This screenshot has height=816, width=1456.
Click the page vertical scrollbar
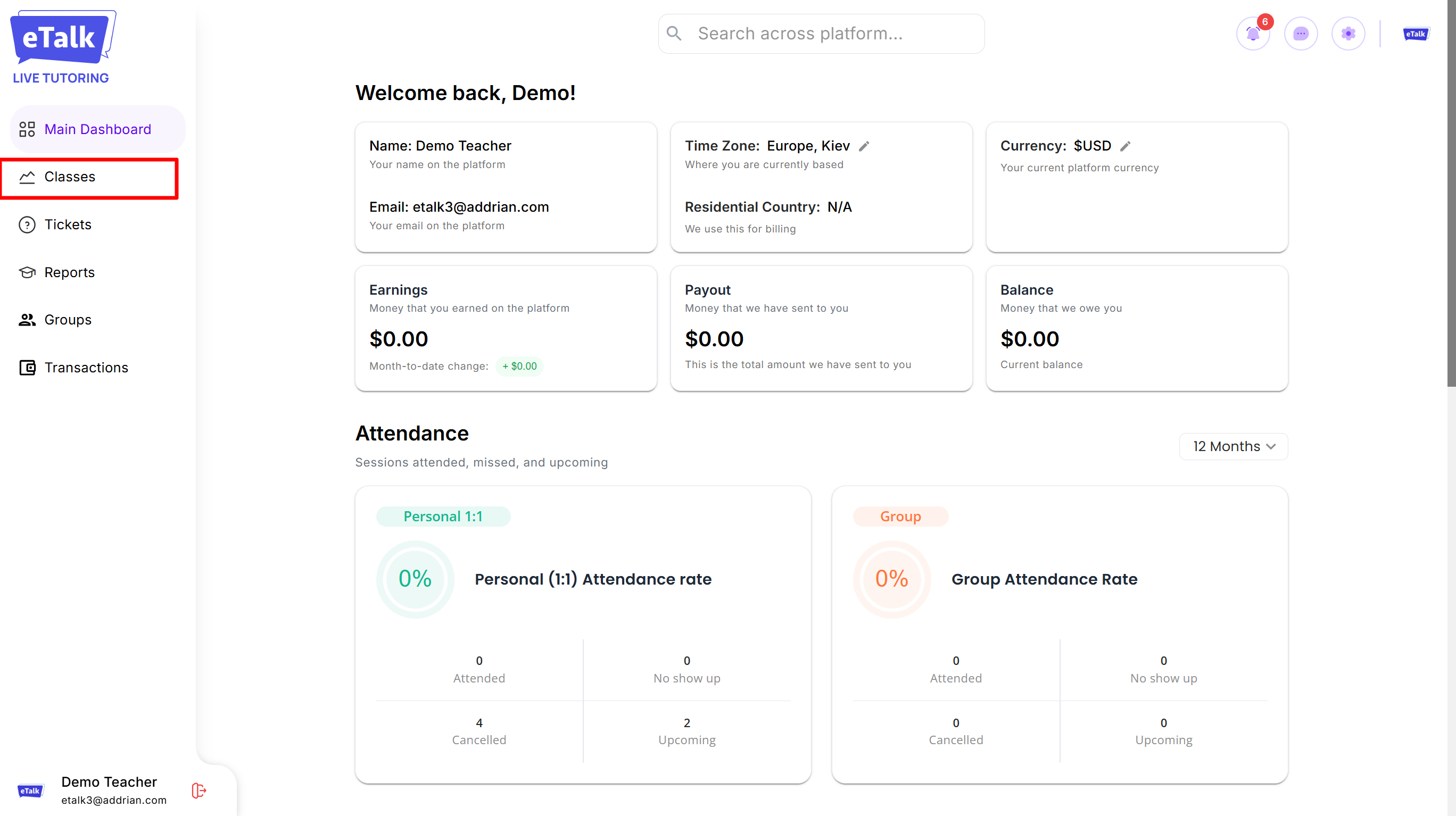tap(1451, 192)
